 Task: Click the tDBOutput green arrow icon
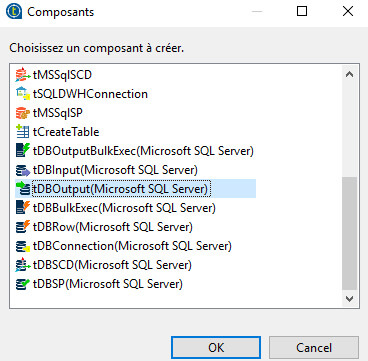tap(23, 189)
